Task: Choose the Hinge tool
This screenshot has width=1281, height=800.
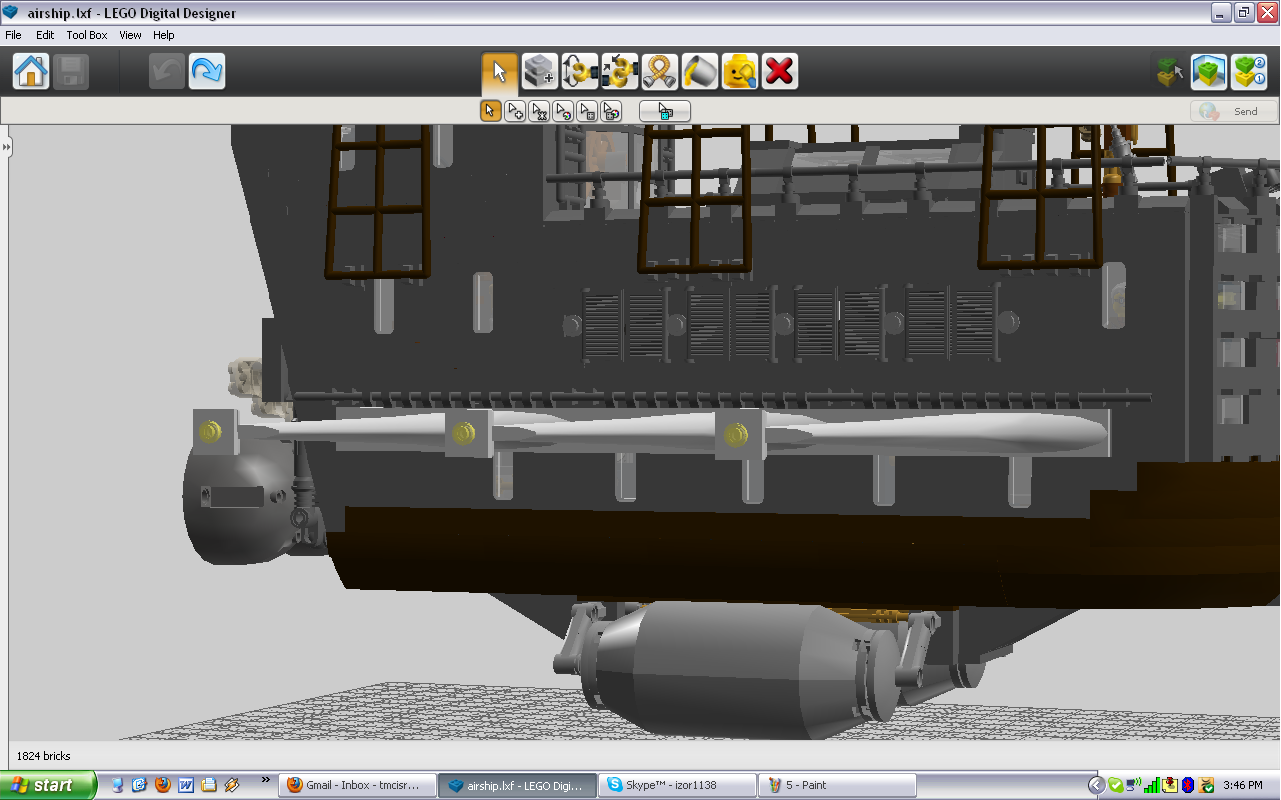Action: [x=580, y=72]
